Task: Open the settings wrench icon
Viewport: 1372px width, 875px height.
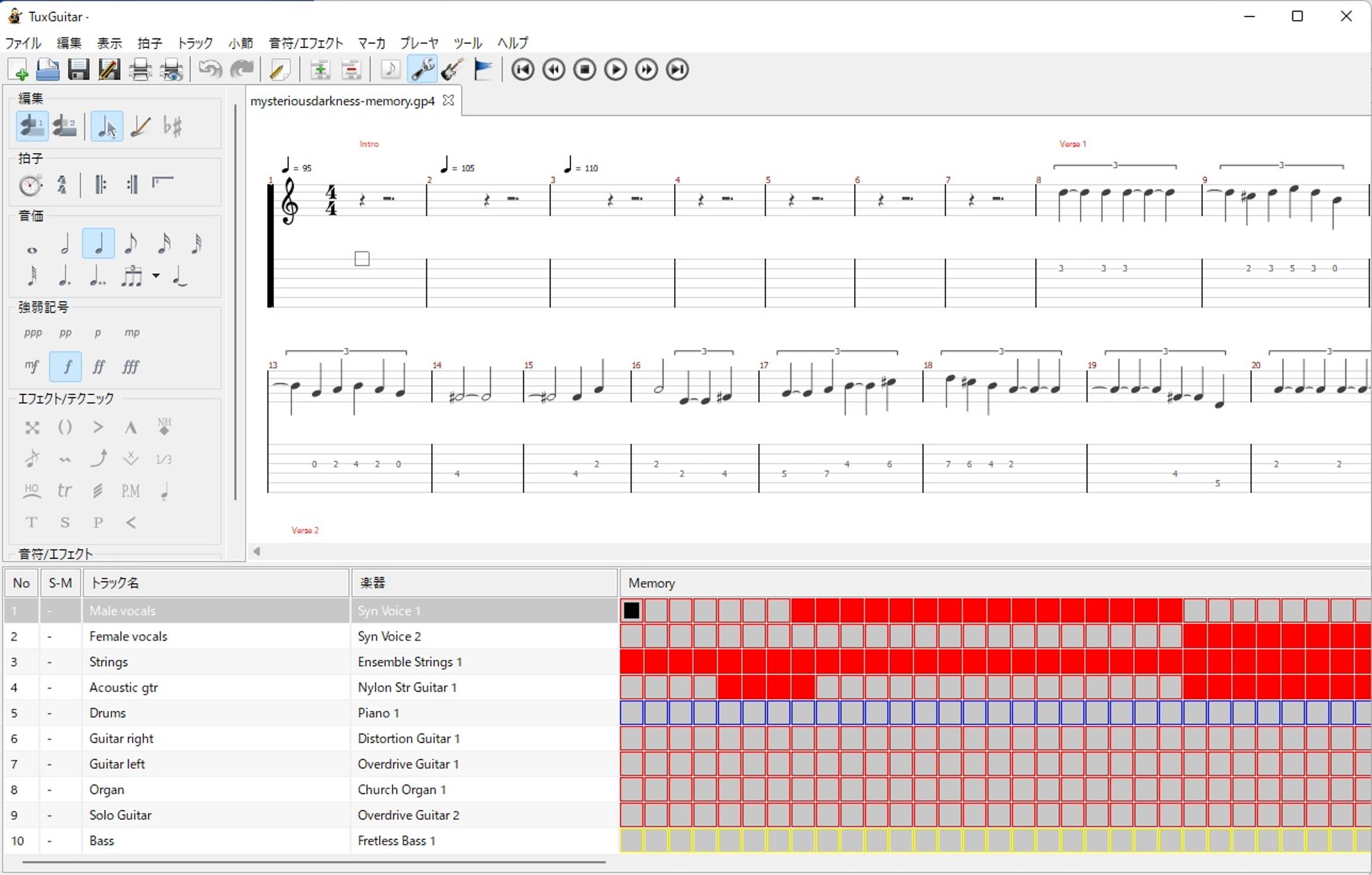Action: point(422,70)
